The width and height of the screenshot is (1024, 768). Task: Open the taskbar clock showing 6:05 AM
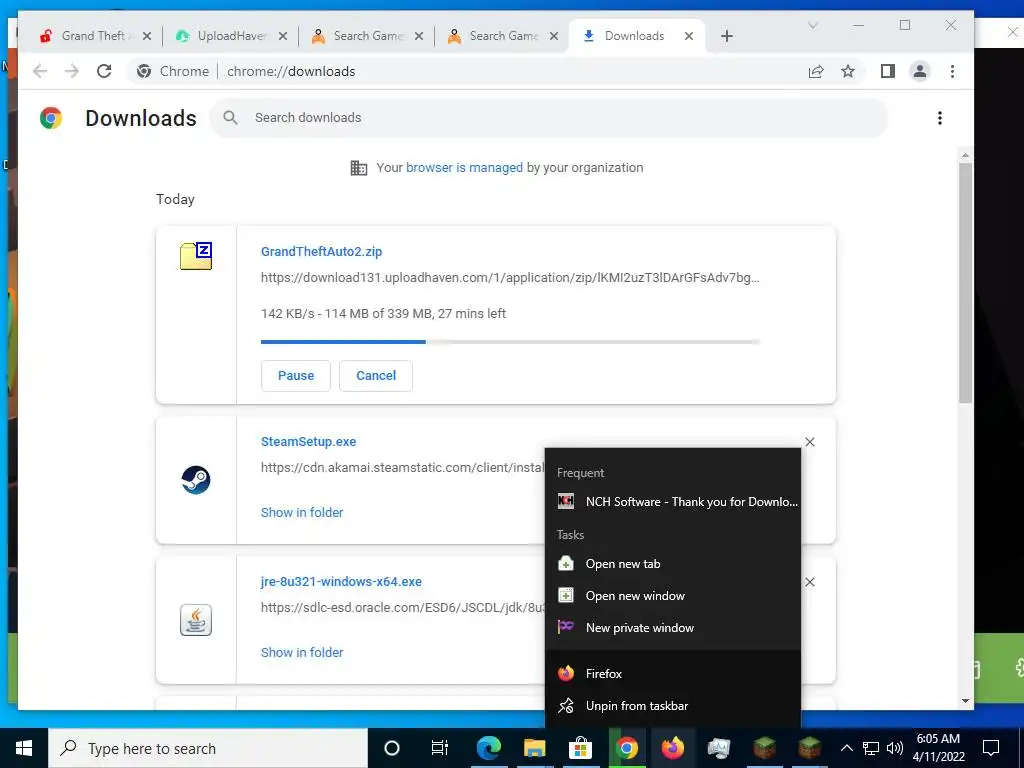pos(938,748)
